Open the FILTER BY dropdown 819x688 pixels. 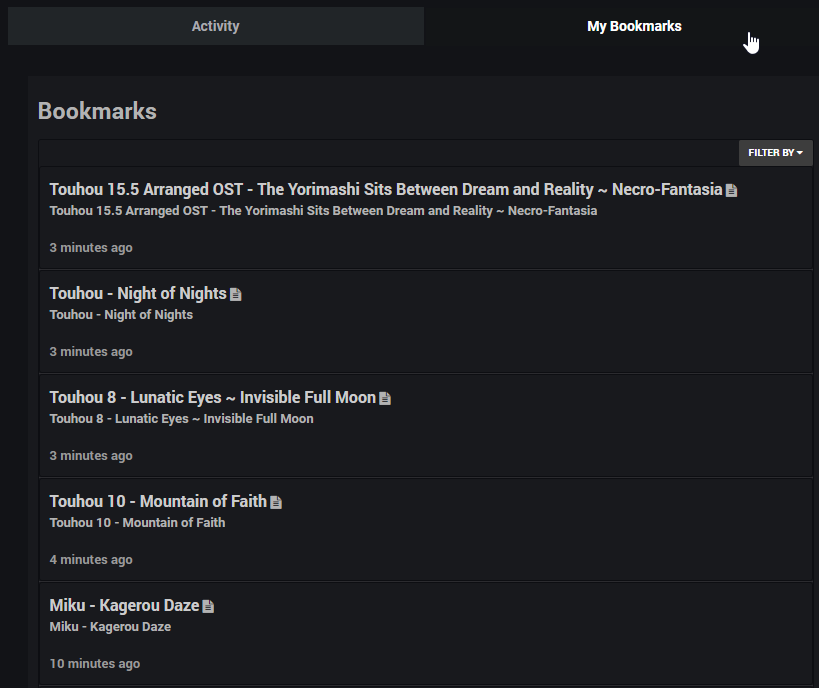click(x=775, y=153)
